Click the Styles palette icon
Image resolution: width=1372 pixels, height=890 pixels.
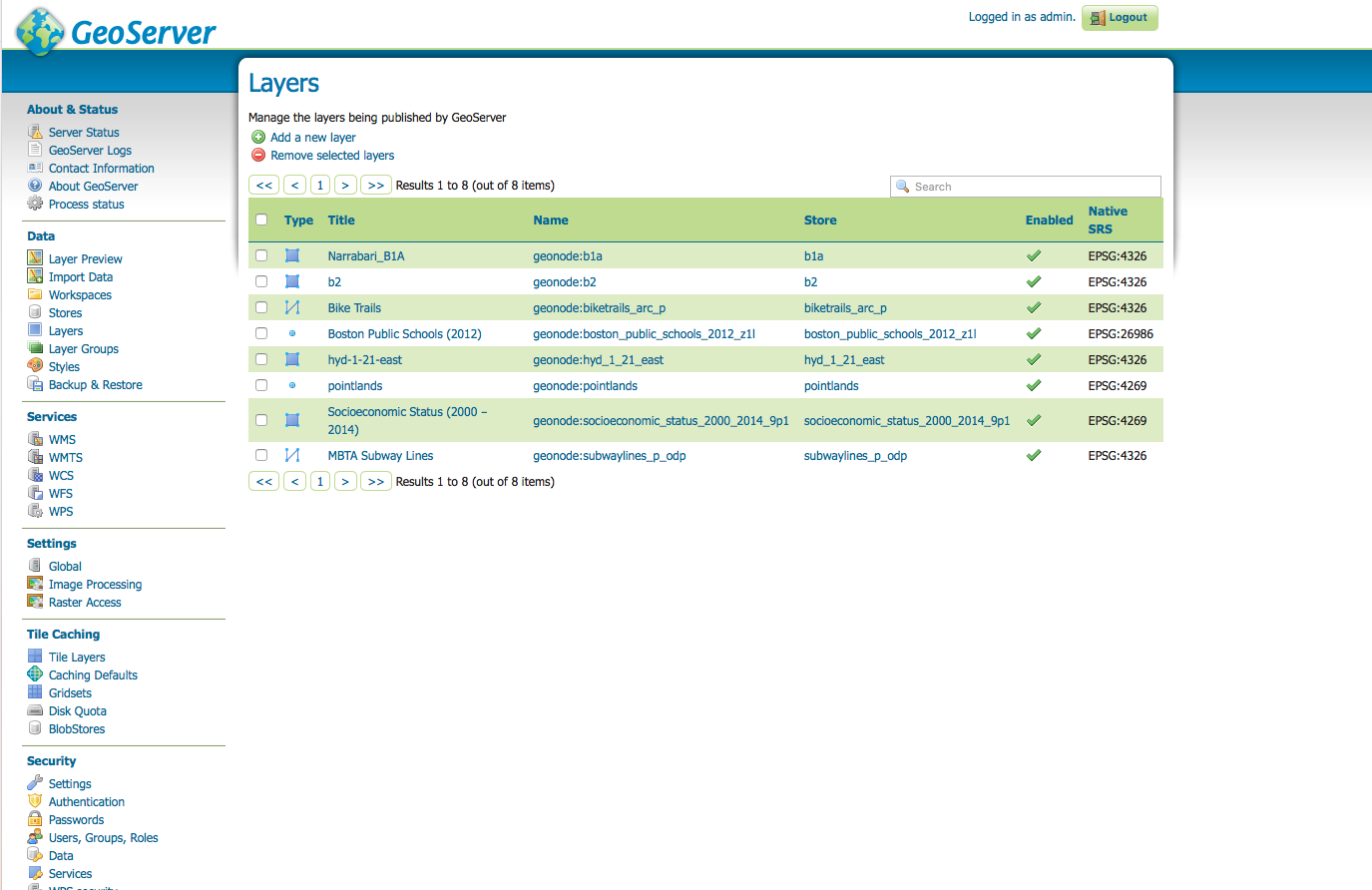[x=35, y=366]
